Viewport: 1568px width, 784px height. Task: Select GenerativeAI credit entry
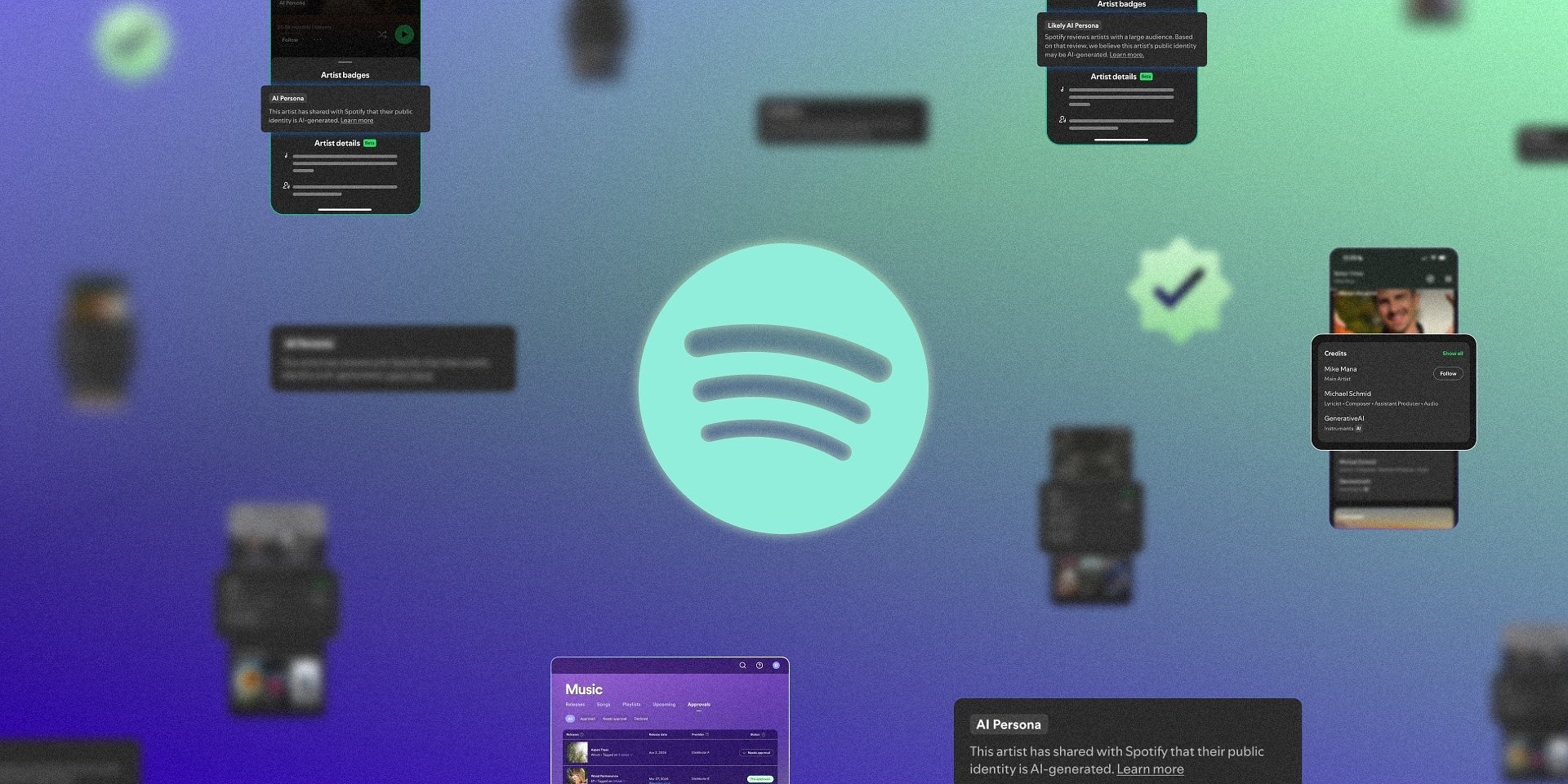click(1344, 418)
